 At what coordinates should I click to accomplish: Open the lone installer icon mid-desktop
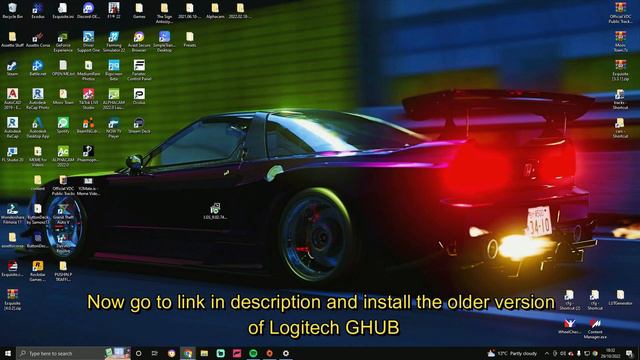tap(215, 211)
